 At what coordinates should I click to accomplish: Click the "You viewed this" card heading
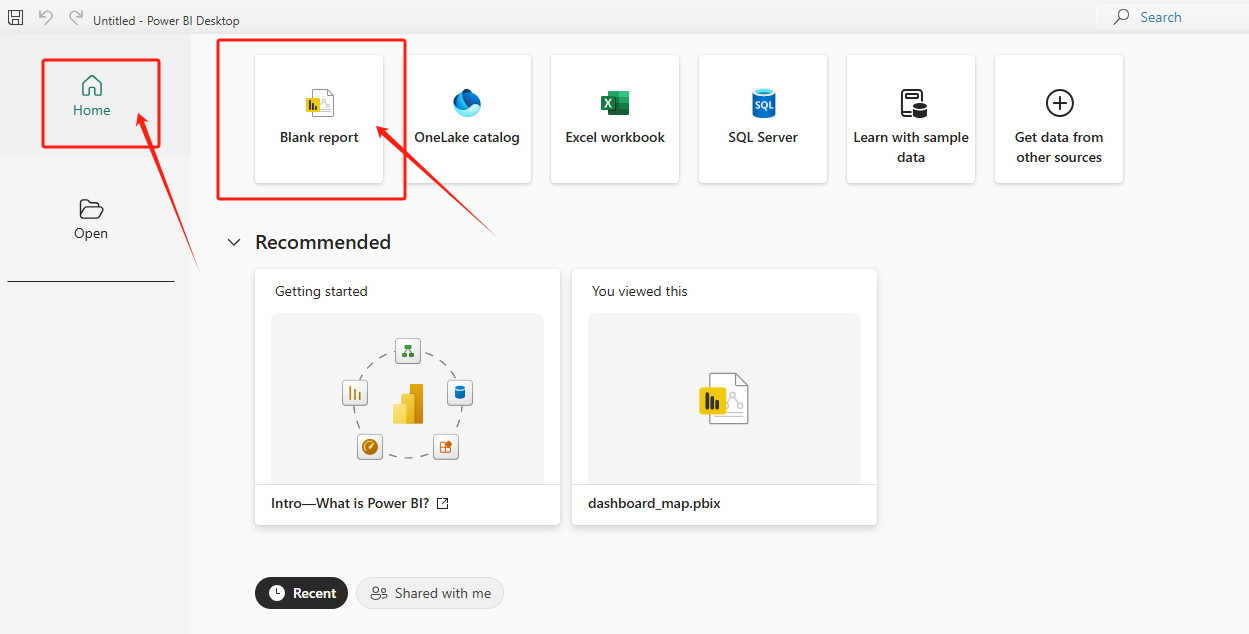[640, 291]
